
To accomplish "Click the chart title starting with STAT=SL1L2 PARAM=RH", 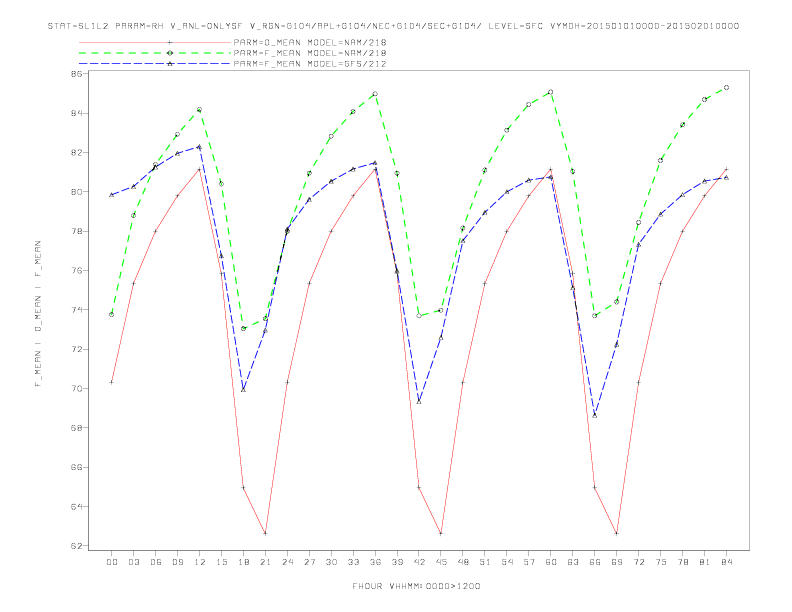I will click(393, 26).
